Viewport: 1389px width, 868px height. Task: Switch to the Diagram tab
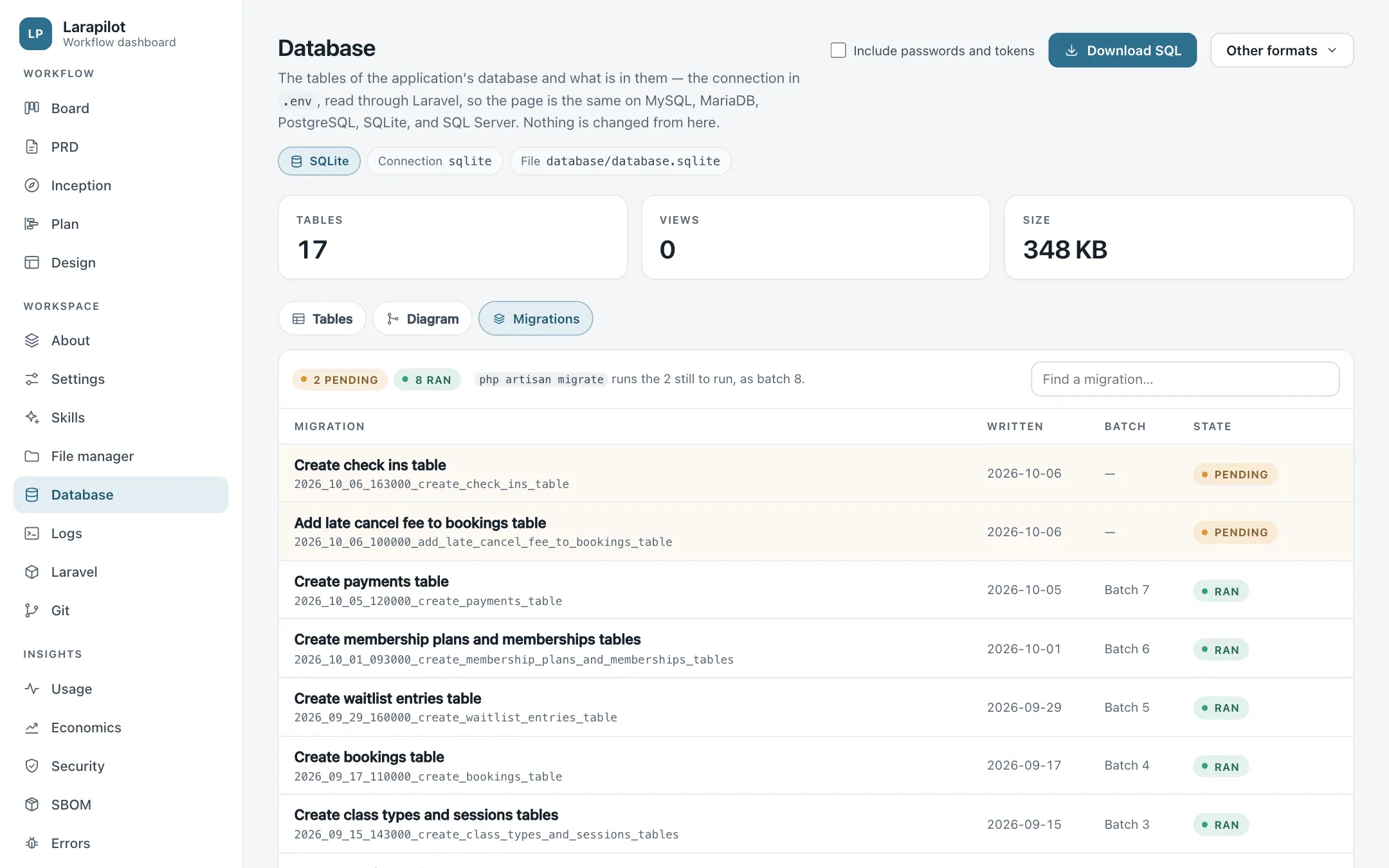click(422, 318)
